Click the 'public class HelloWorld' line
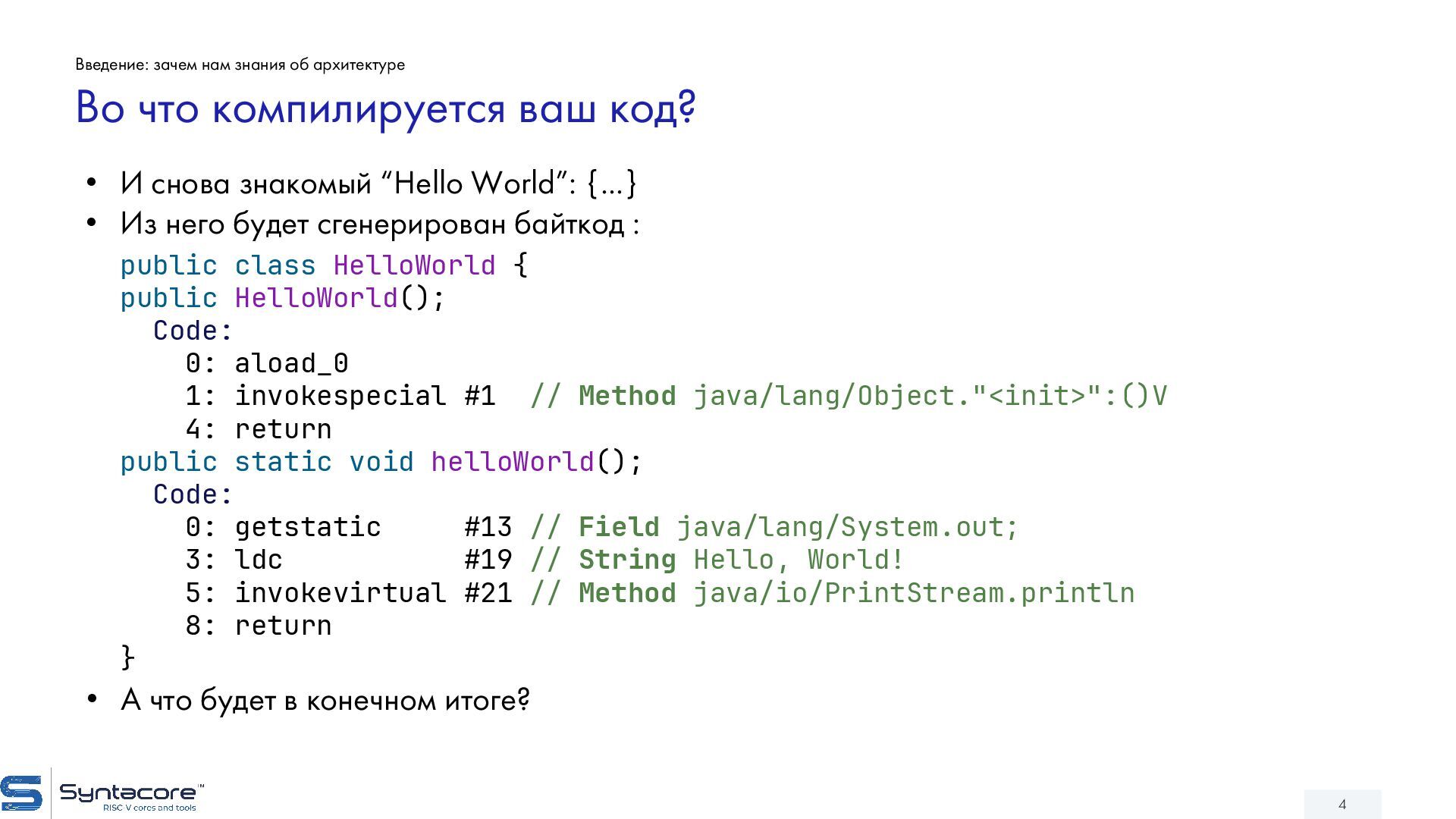This screenshot has height=819, width=1456. (x=323, y=265)
